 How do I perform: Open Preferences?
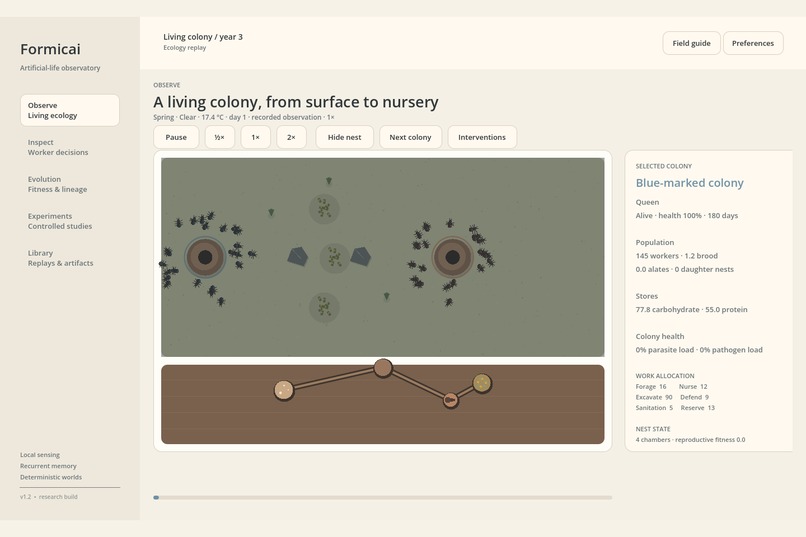753,43
